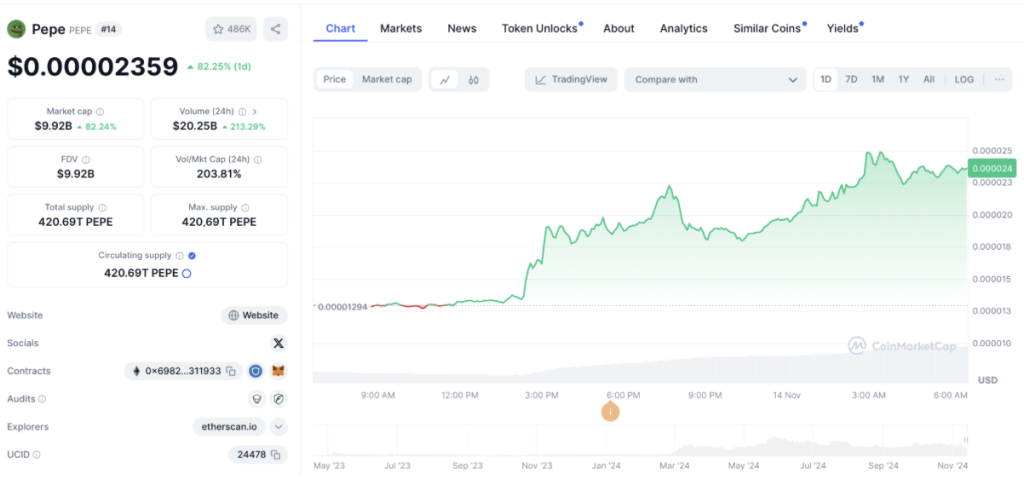This screenshot has height=486, width=1024.
Task: Open the etherscan.io explorer link
Action: pos(229,427)
